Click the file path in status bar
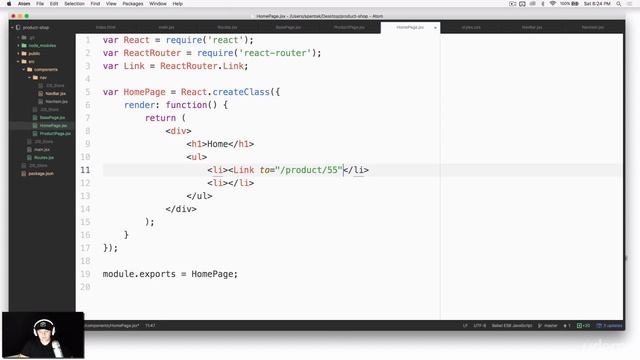This screenshot has width=640, height=360. click(111, 326)
